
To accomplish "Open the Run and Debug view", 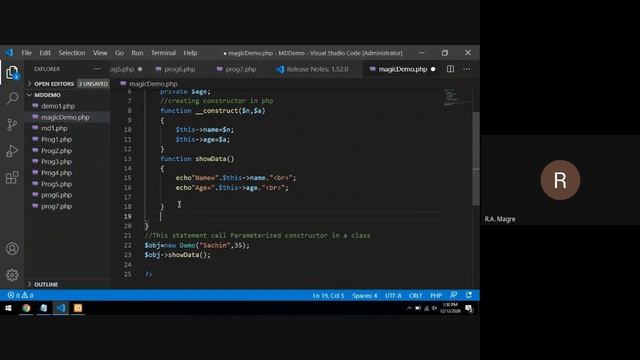I will [x=12, y=151].
